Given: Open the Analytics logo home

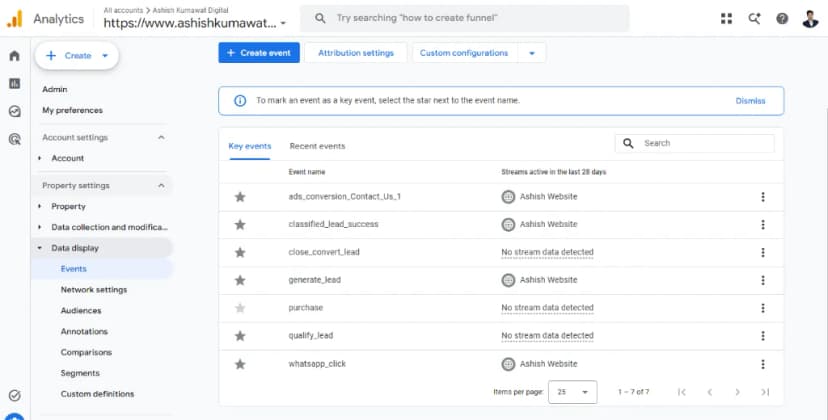Looking at the screenshot, I should pos(15,18).
